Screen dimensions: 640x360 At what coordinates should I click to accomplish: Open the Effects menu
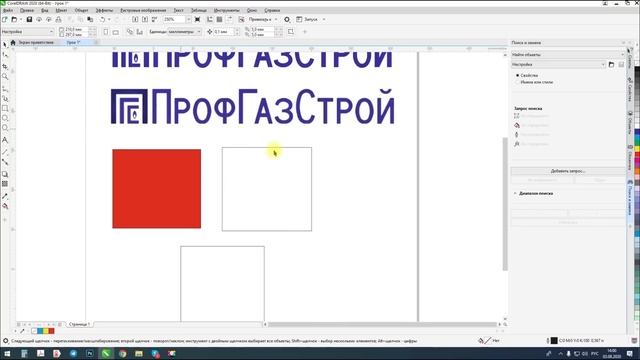point(104,10)
